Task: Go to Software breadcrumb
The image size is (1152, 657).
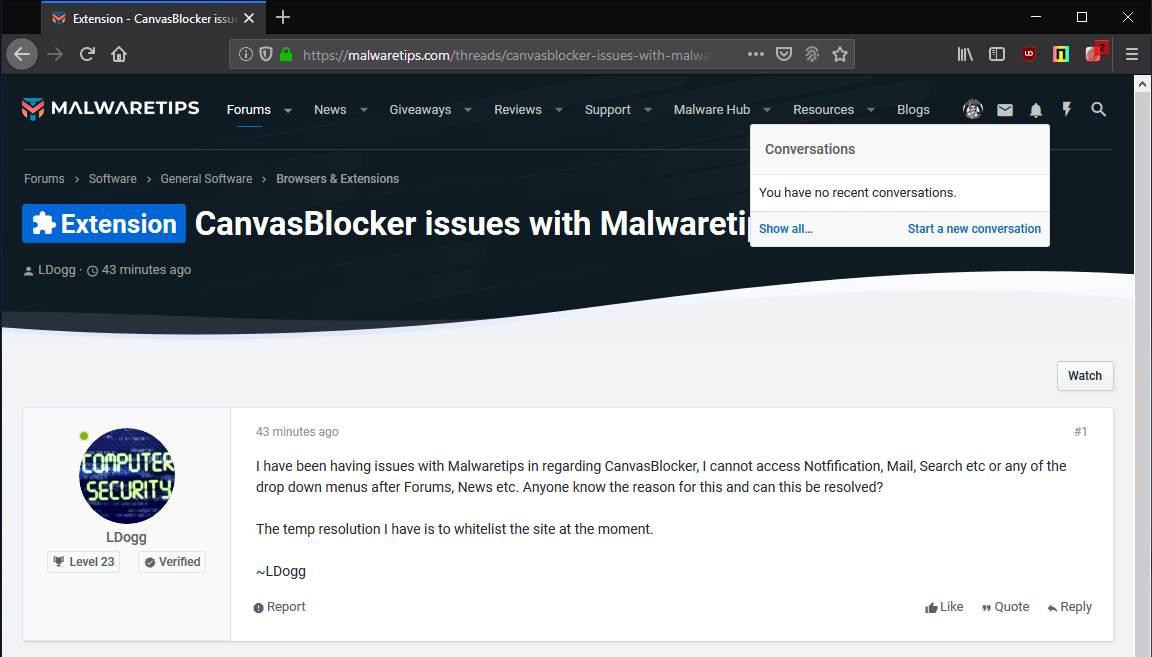Action: (x=112, y=179)
